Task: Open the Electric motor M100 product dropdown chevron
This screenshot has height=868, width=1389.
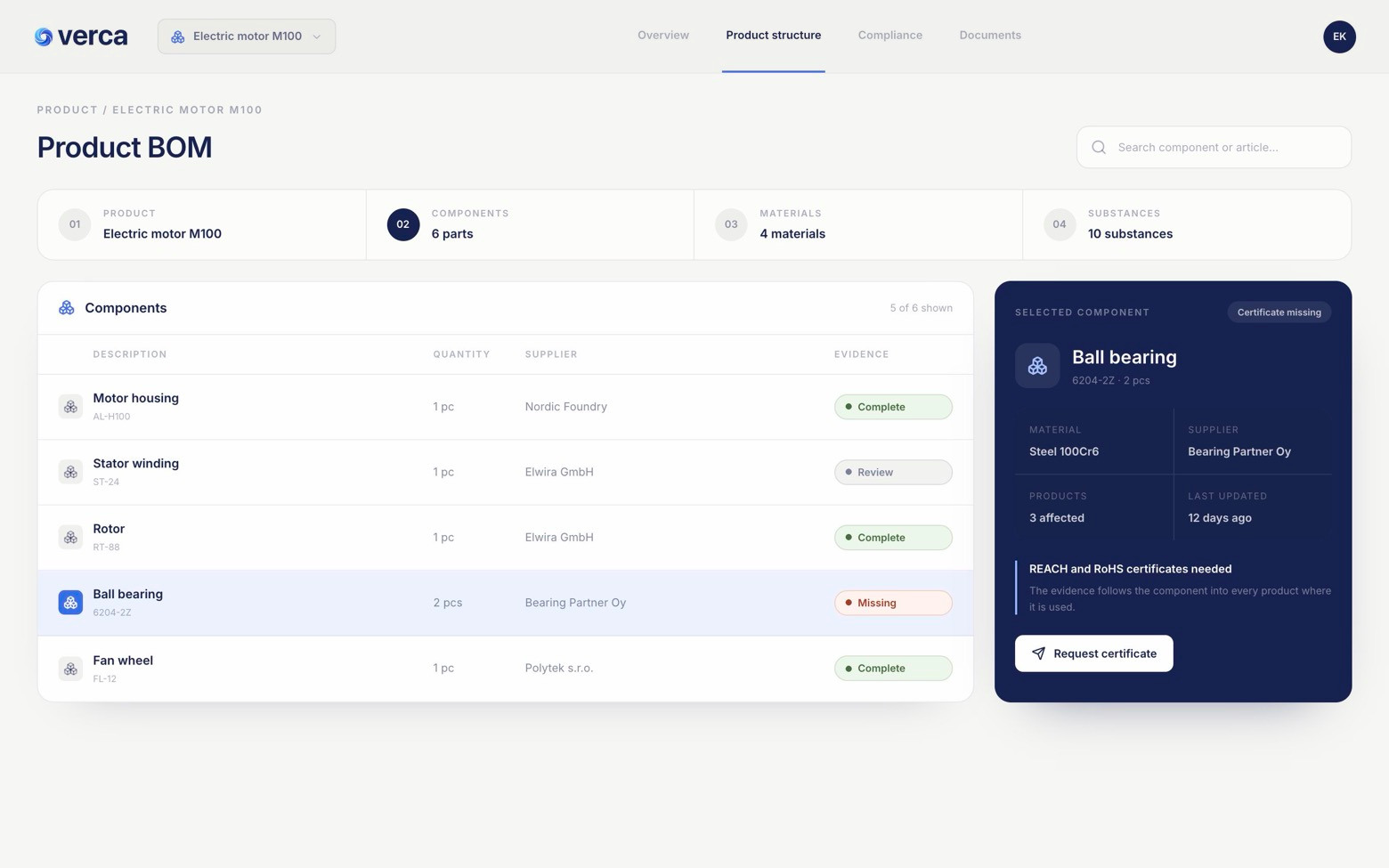Action: coord(317,37)
